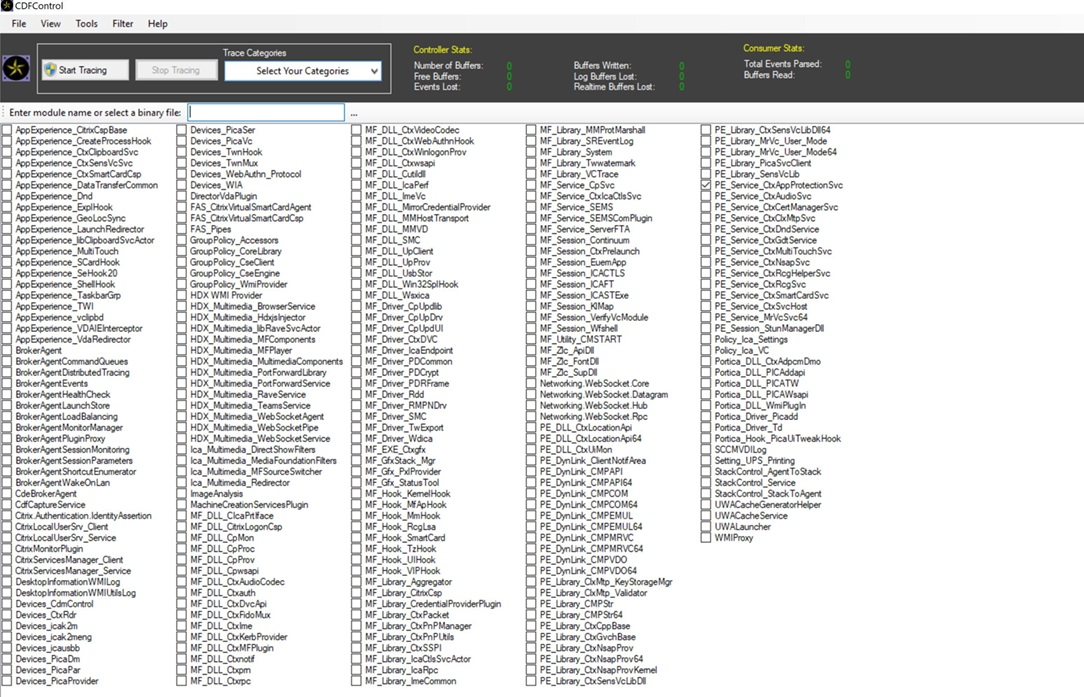Click MF_Library_CtxPnPManager label
1084x697 pixels.
418,626
